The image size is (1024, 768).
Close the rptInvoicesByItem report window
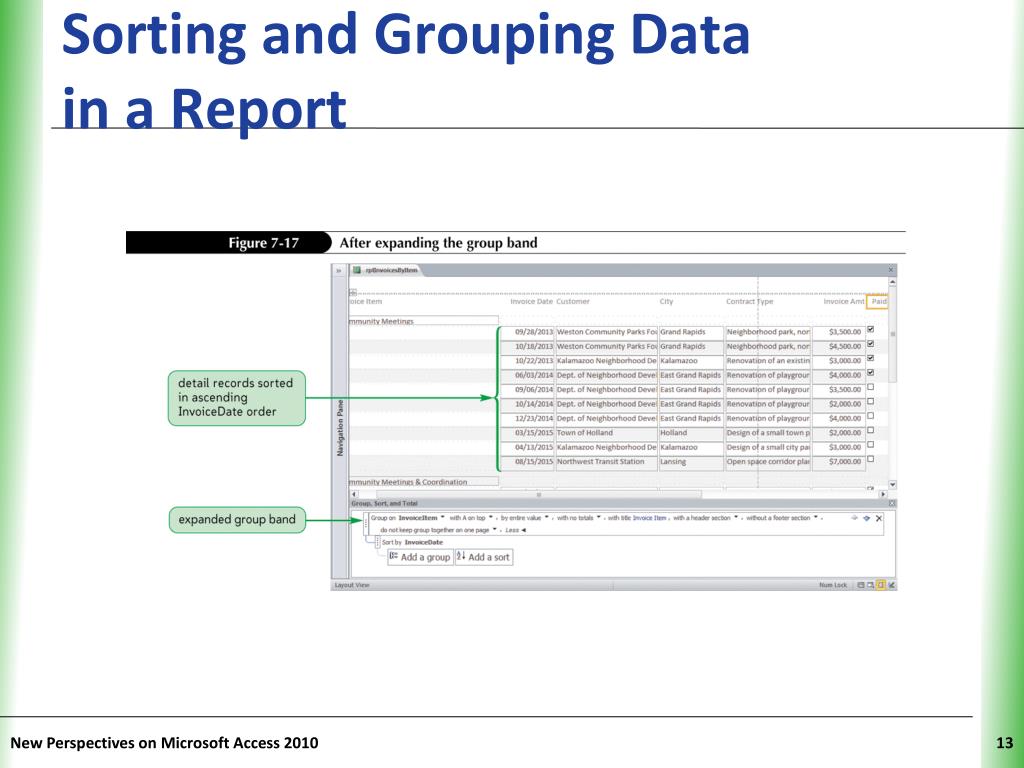(x=891, y=270)
